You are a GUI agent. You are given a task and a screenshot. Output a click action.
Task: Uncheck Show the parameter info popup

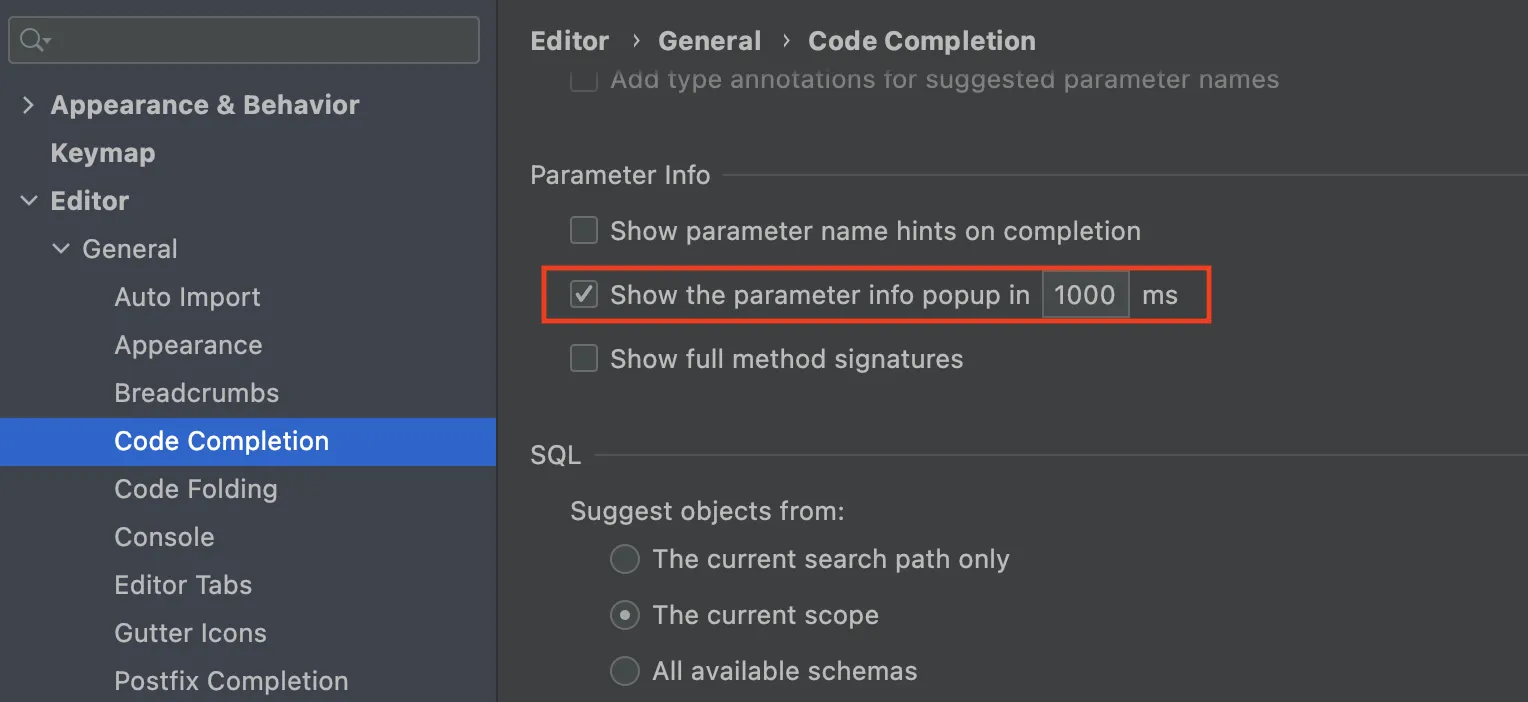[x=584, y=295]
